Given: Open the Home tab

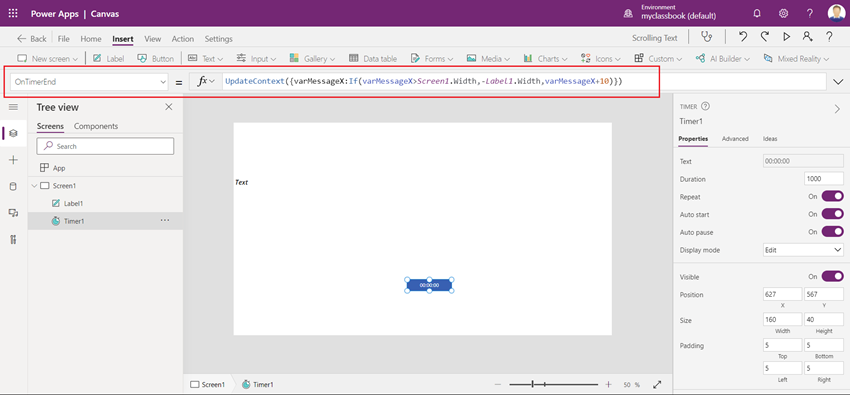Looking at the screenshot, I should pyautogui.click(x=91, y=39).
